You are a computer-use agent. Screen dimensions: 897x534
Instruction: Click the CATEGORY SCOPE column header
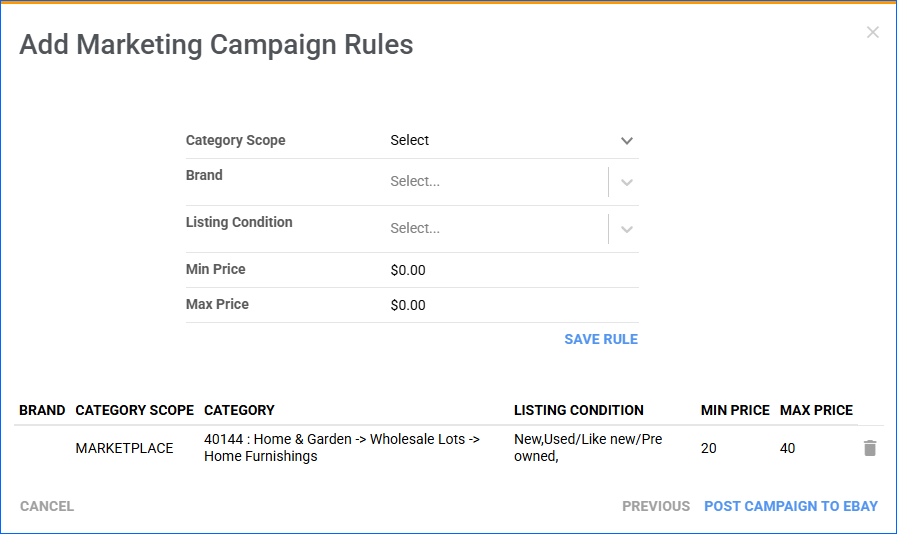(x=134, y=410)
